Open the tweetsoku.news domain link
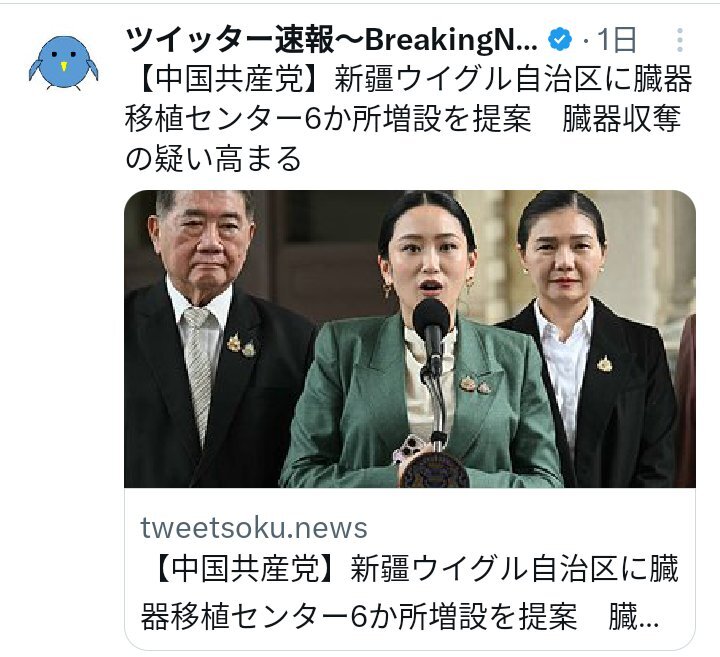This screenshot has height=657, width=720. tap(254, 528)
